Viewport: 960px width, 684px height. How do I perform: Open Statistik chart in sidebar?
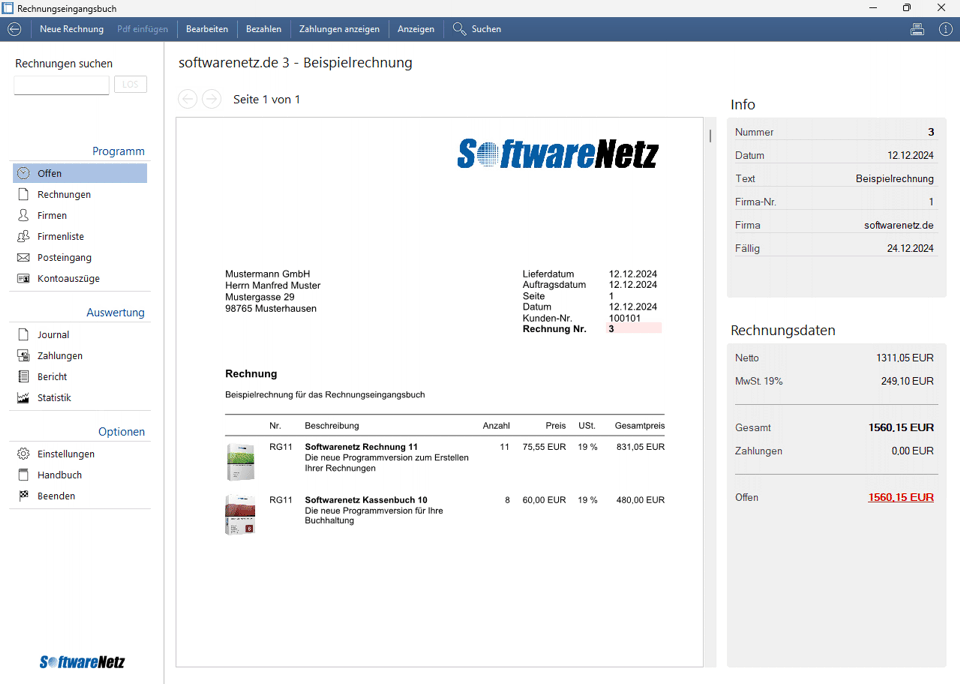(54, 397)
